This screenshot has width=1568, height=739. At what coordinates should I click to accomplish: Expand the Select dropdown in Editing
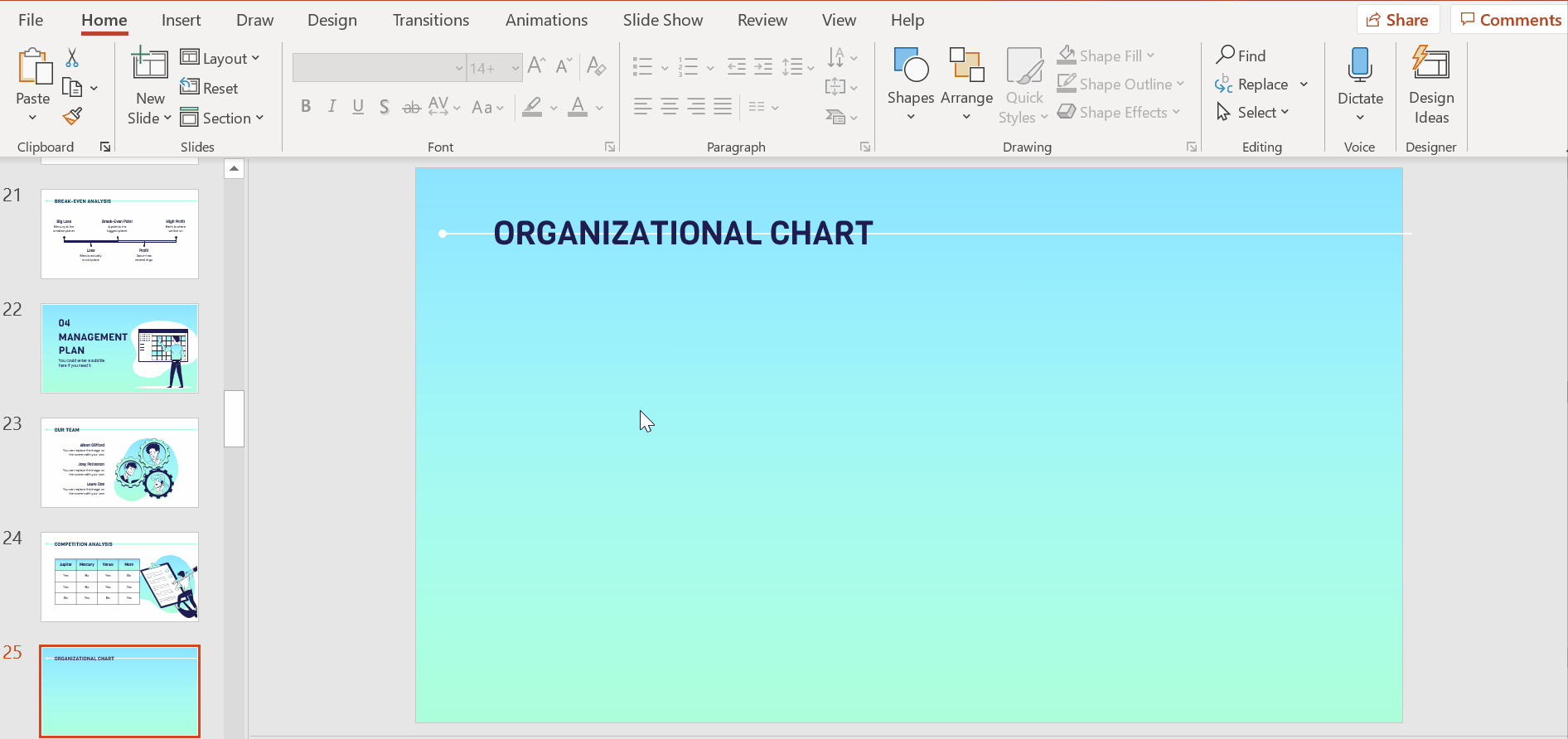(1253, 112)
